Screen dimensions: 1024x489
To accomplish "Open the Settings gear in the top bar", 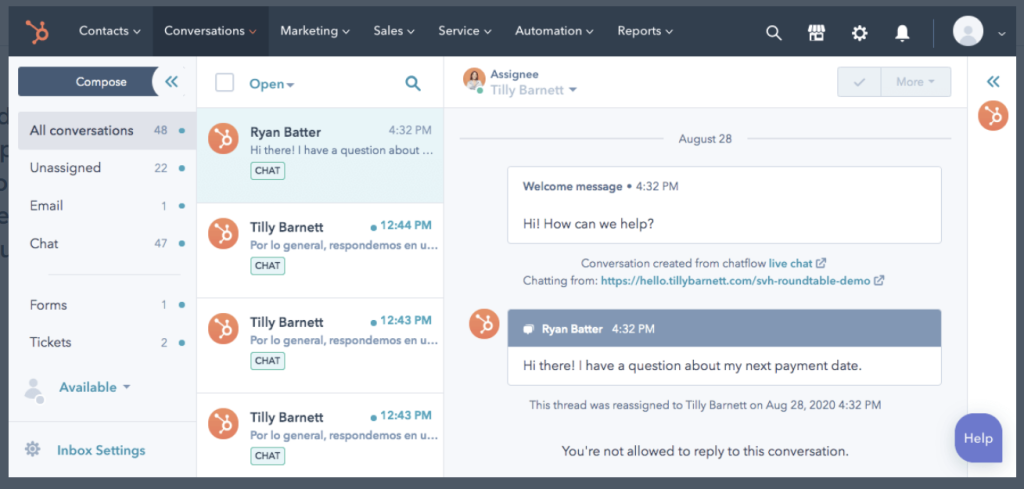I will coord(859,33).
